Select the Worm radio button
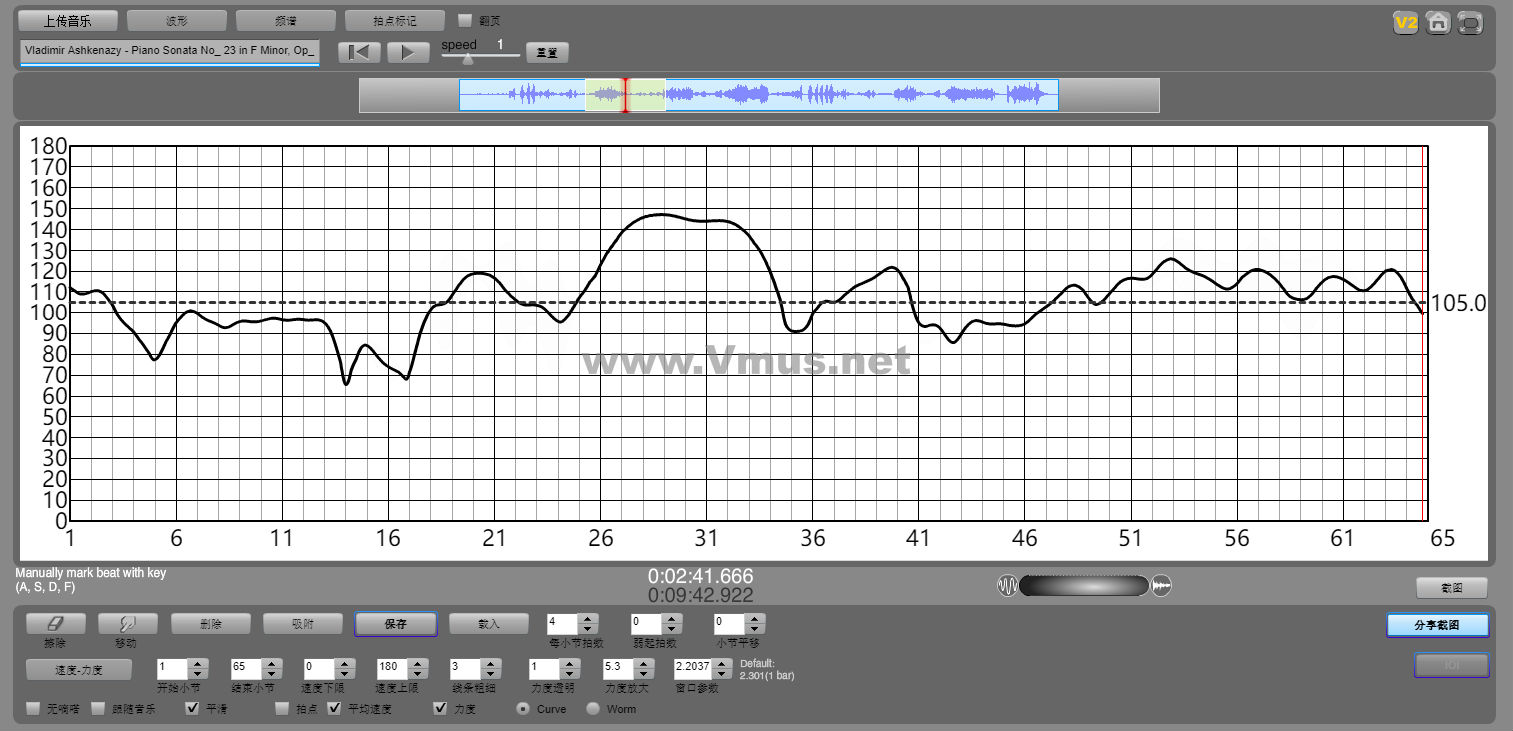 pos(593,709)
